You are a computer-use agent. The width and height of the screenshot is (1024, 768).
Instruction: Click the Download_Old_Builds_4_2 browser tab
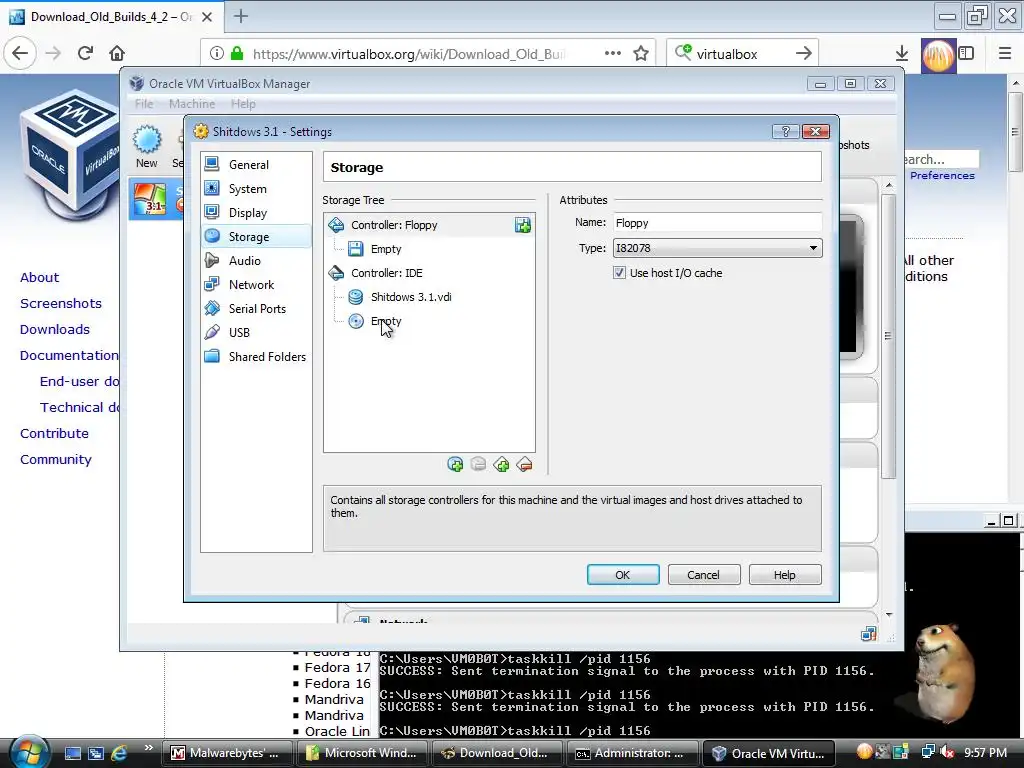(111, 16)
